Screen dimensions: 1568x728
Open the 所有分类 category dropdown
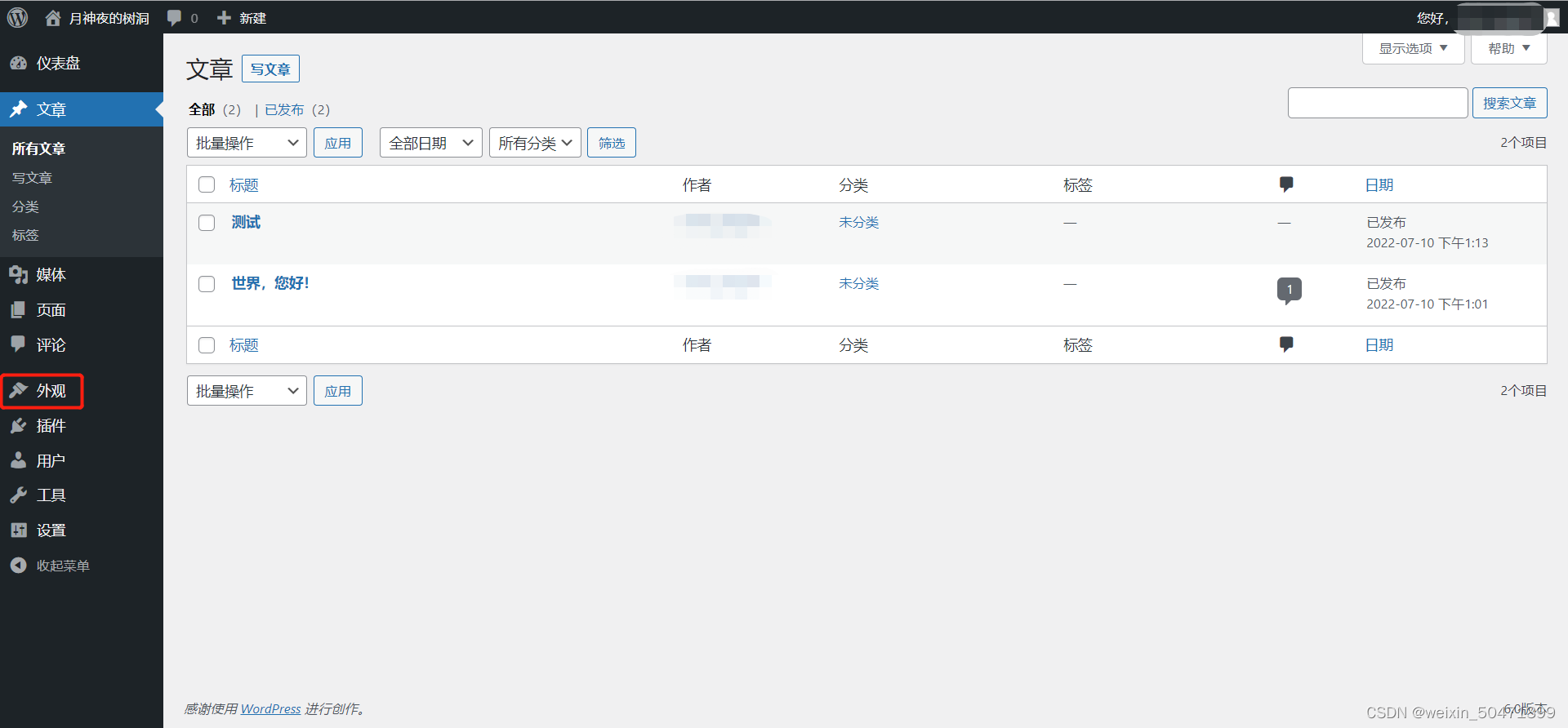click(x=535, y=143)
